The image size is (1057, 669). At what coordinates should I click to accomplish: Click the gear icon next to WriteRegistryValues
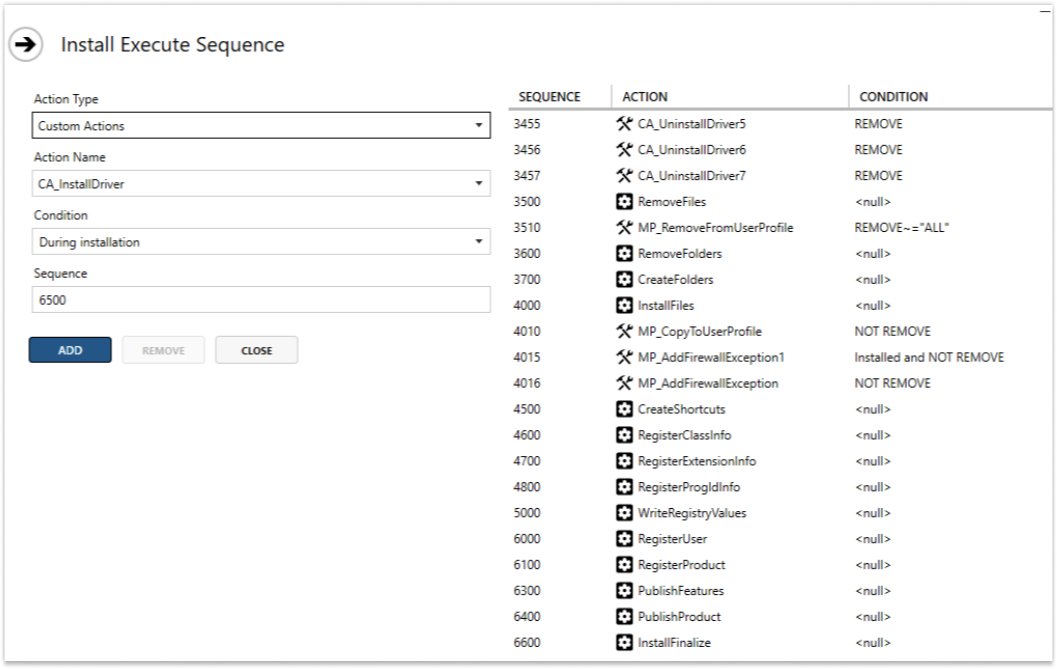coord(624,513)
